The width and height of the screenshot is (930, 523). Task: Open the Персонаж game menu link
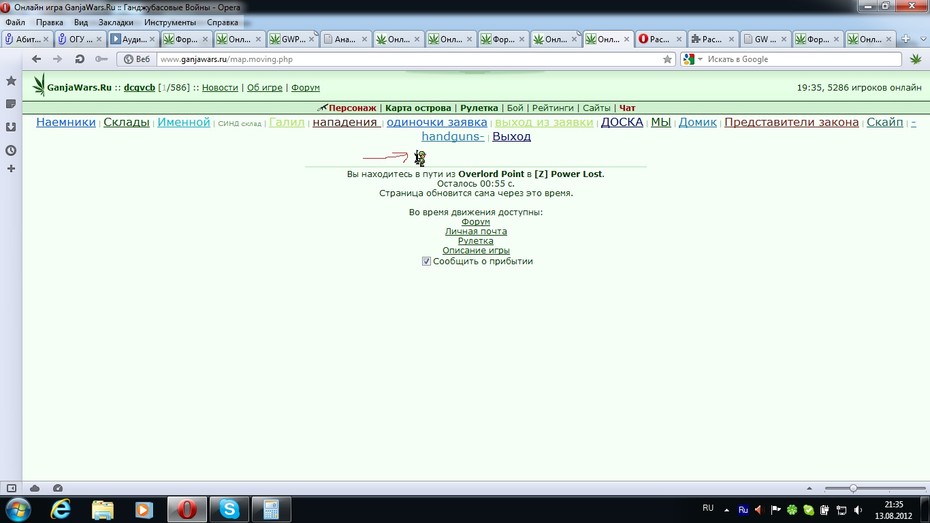pos(352,108)
